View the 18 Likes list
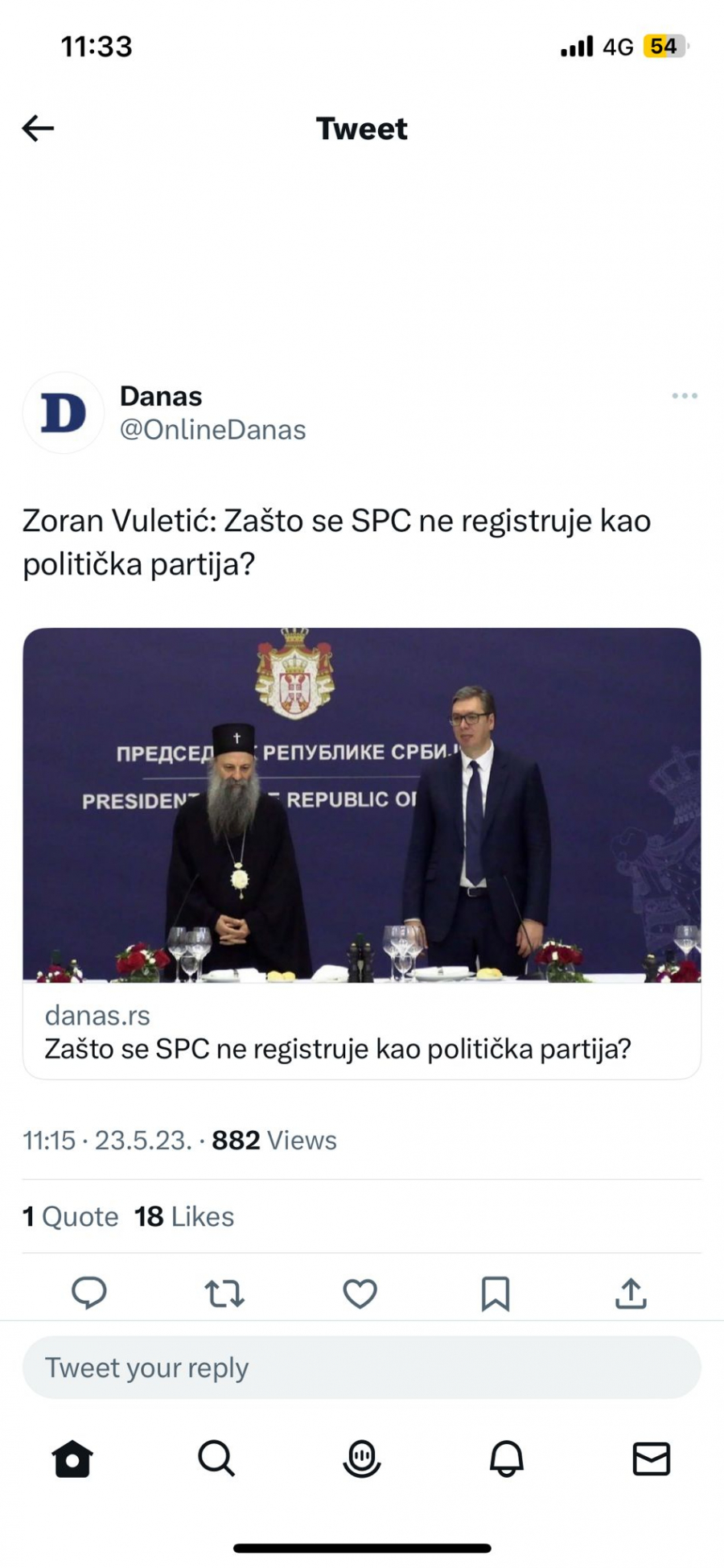Viewport: 724px width, 1568px height. pos(183,1217)
